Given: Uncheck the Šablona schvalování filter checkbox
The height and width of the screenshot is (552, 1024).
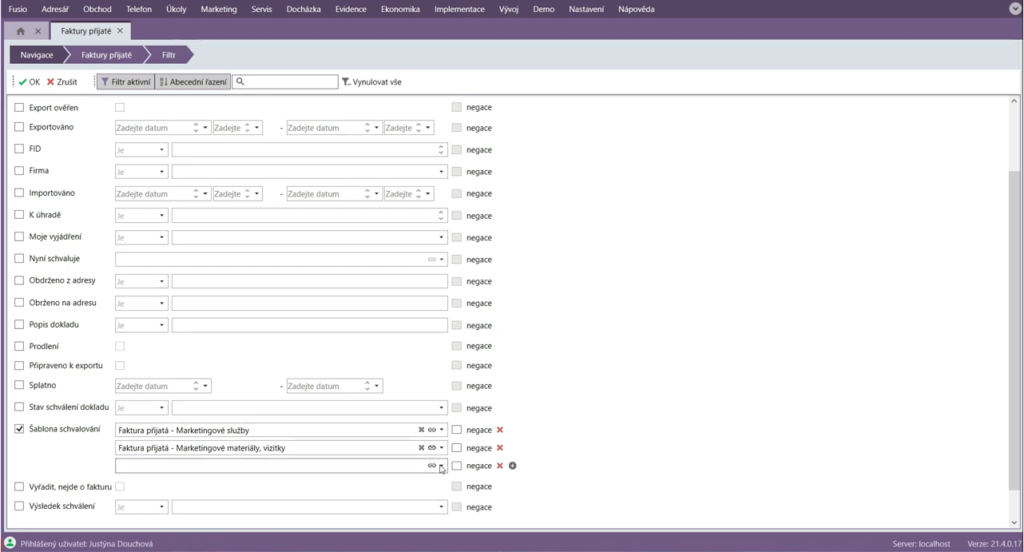Looking at the screenshot, I should (19, 429).
